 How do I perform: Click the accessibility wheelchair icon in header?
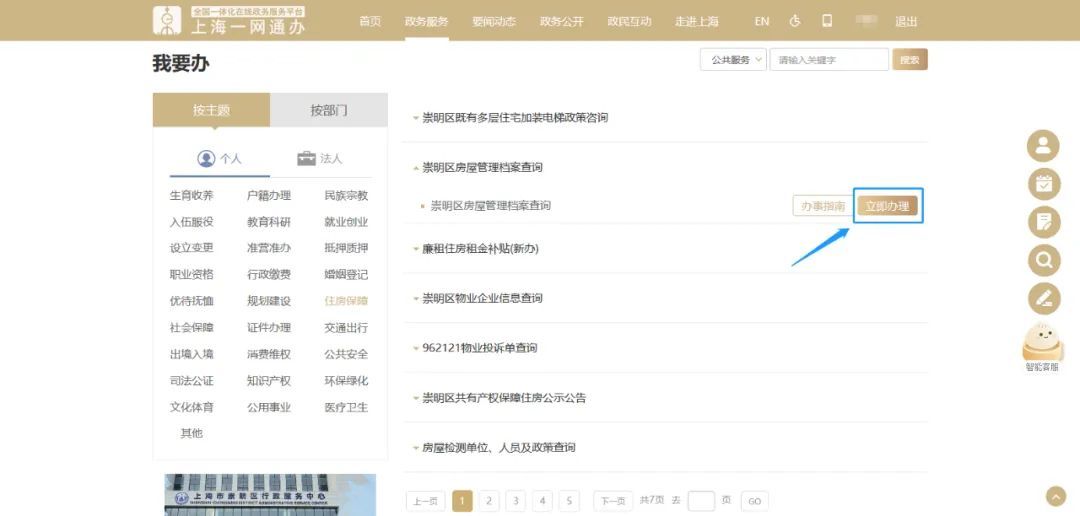795,21
